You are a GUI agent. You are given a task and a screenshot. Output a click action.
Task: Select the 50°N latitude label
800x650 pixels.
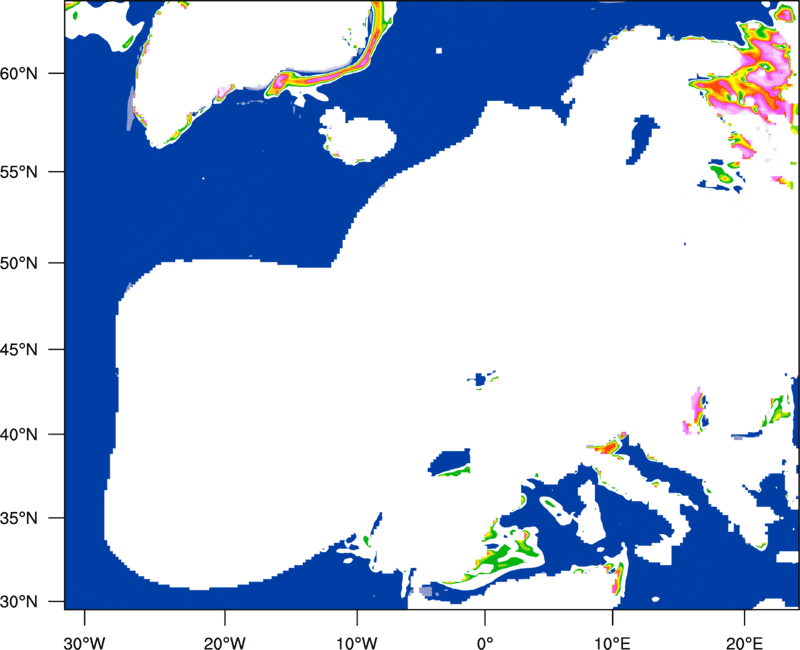(19, 263)
